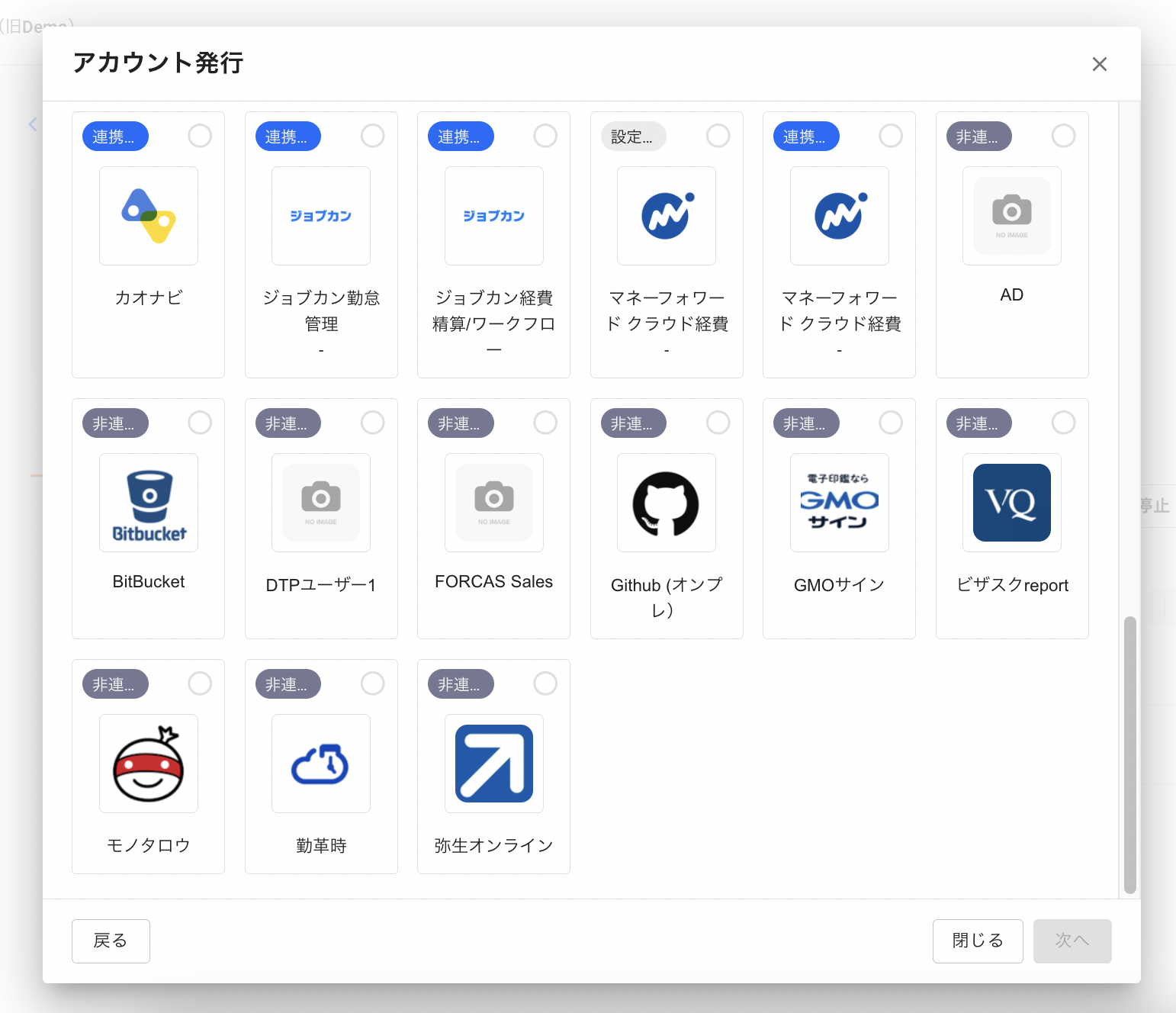This screenshot has height=1013, width=1176.
Task: Click the 次へ next button
Action: coord(1072,941)
